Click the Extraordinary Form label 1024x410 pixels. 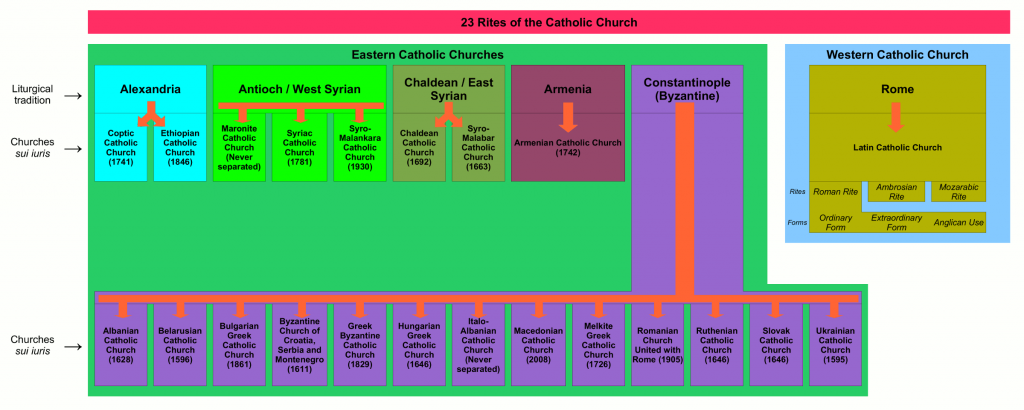point(897,223)
